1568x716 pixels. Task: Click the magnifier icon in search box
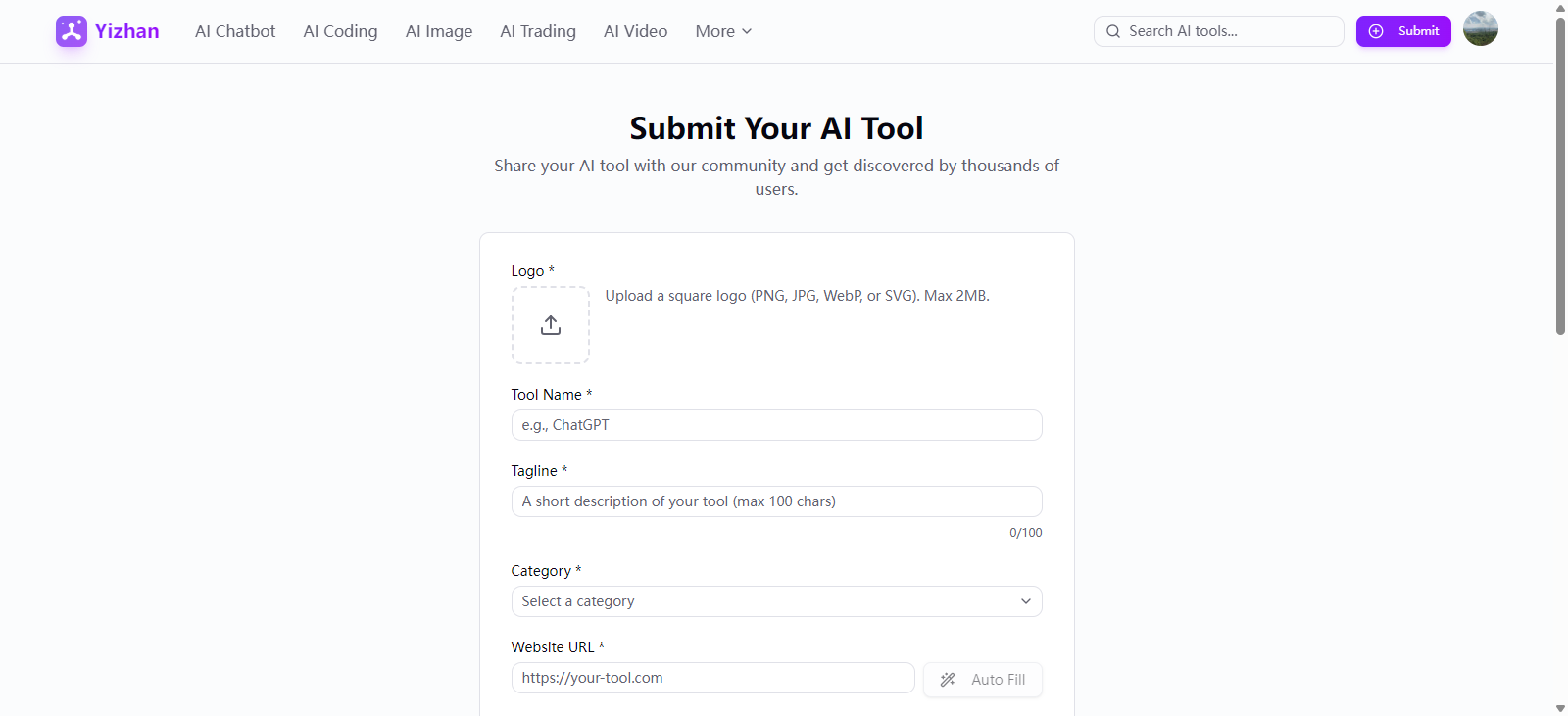1113,31
